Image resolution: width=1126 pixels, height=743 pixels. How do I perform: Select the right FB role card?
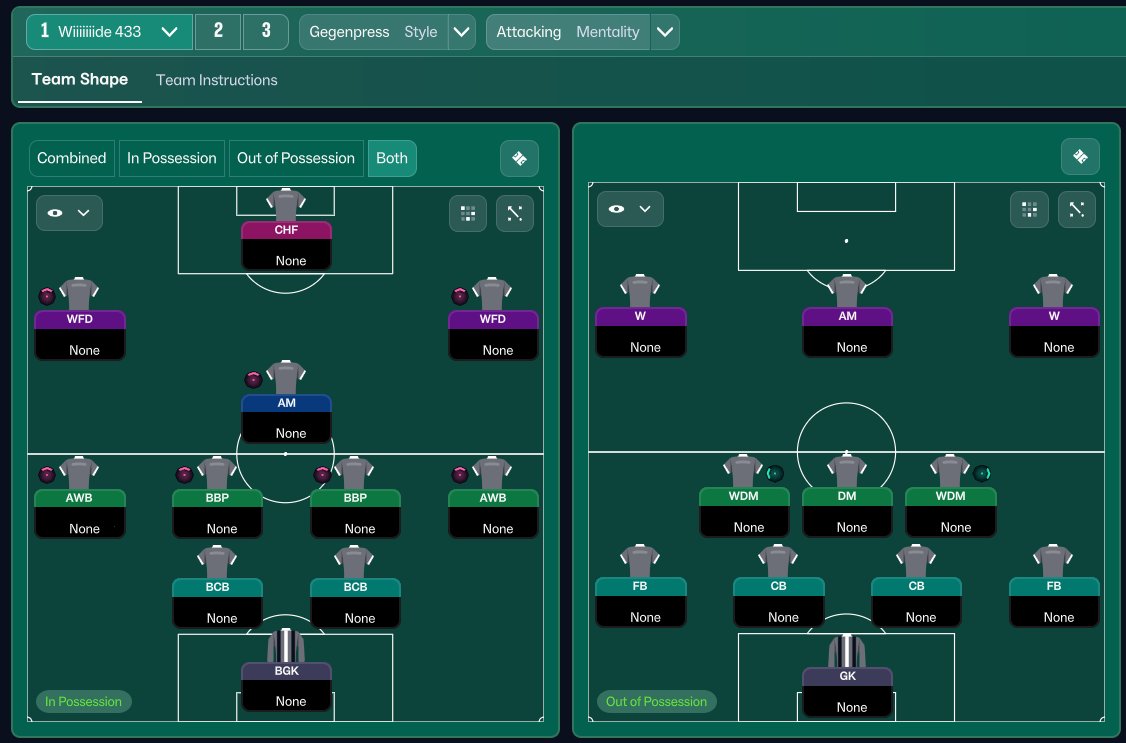(1054, 602)
